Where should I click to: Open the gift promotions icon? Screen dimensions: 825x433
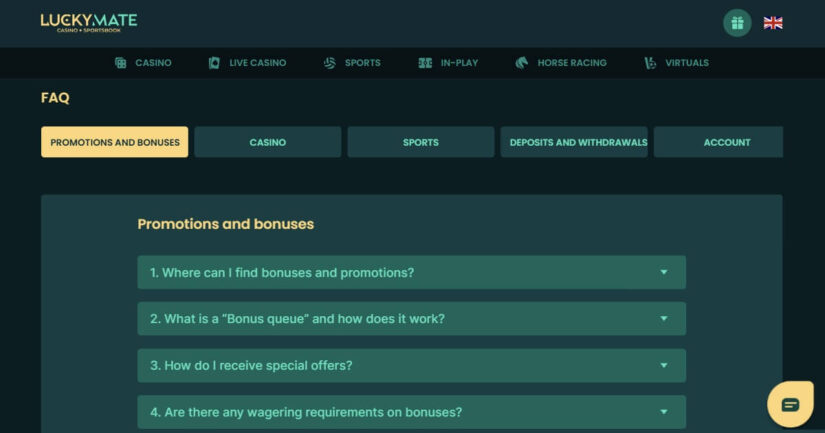tap(737, 22)
